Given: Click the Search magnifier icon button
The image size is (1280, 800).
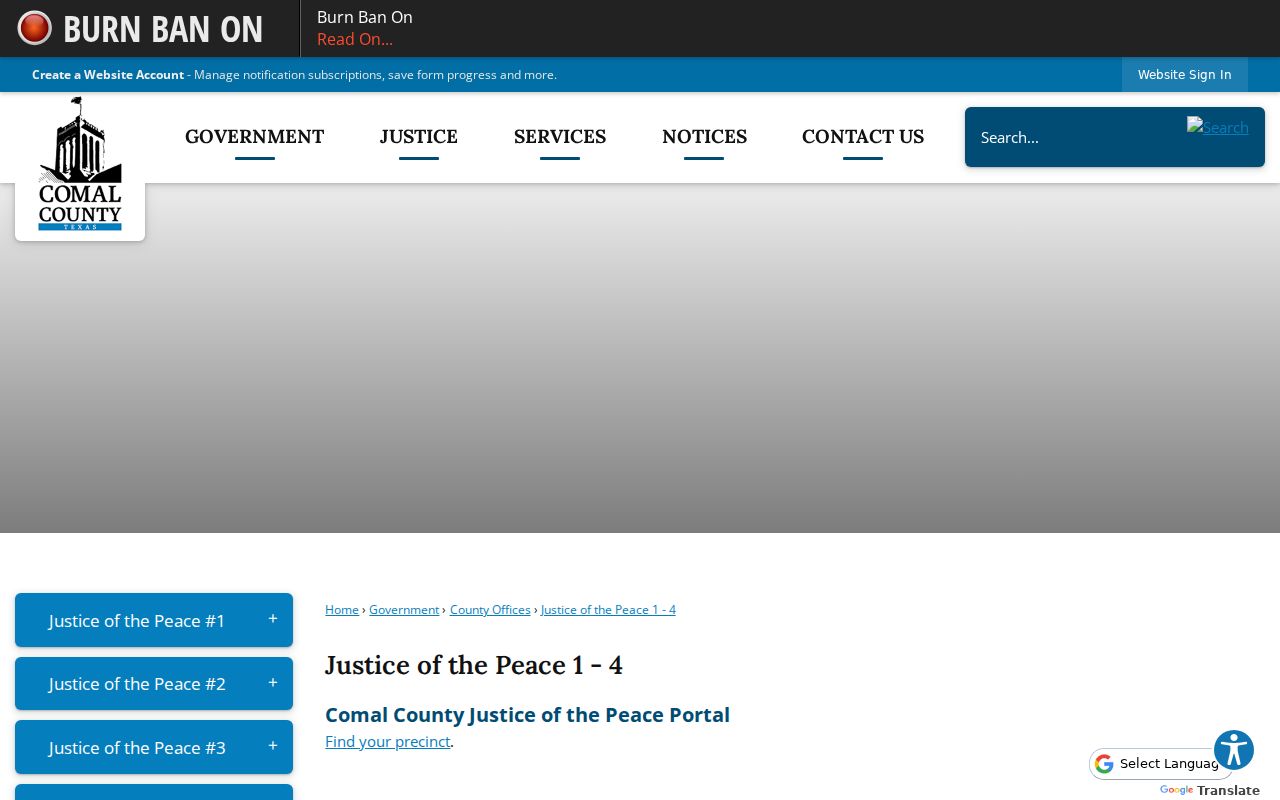Looking at the screenshot, I should click(x=1217, y=127).
